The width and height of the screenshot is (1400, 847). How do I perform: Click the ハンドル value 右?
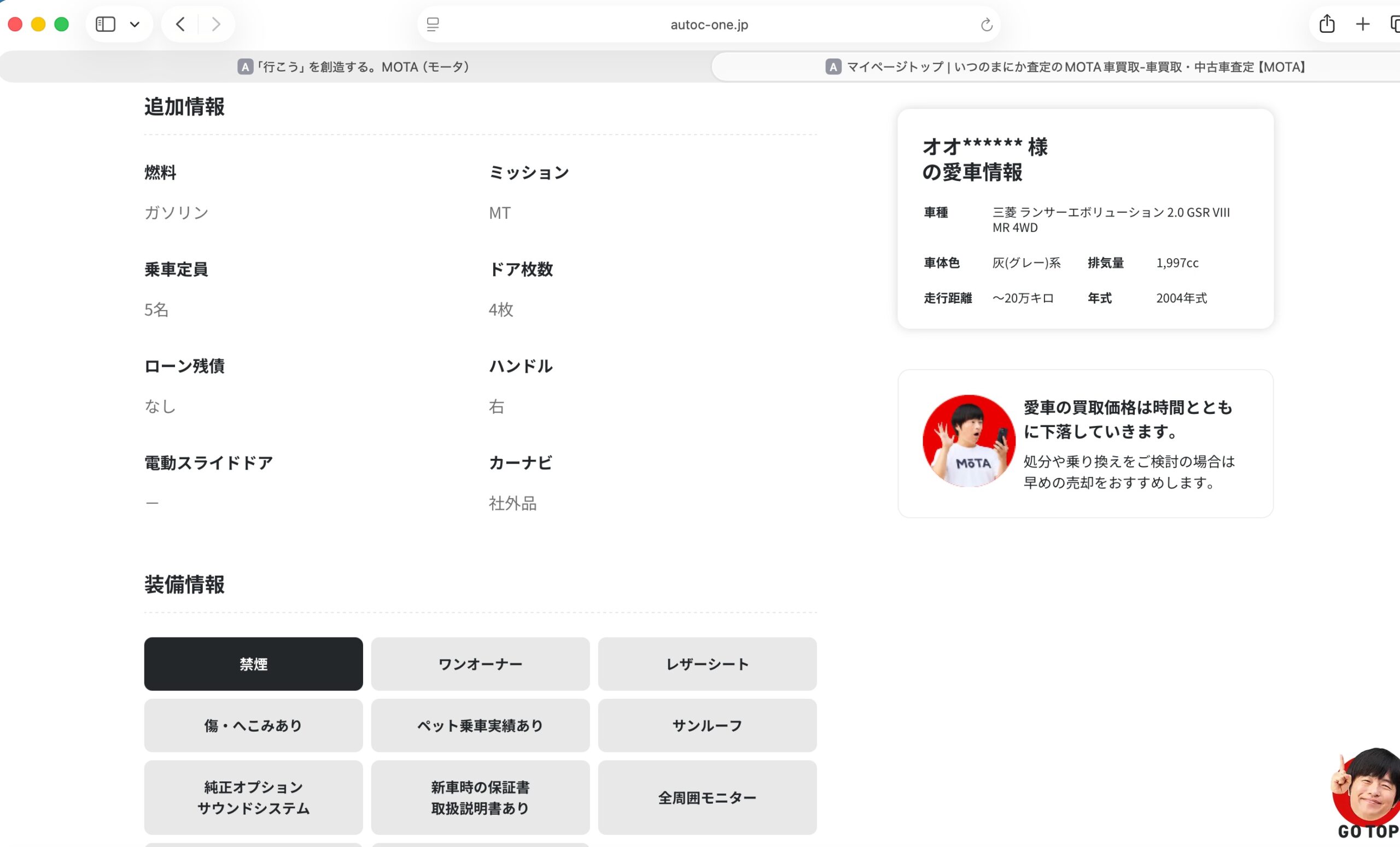pos(497,406)
